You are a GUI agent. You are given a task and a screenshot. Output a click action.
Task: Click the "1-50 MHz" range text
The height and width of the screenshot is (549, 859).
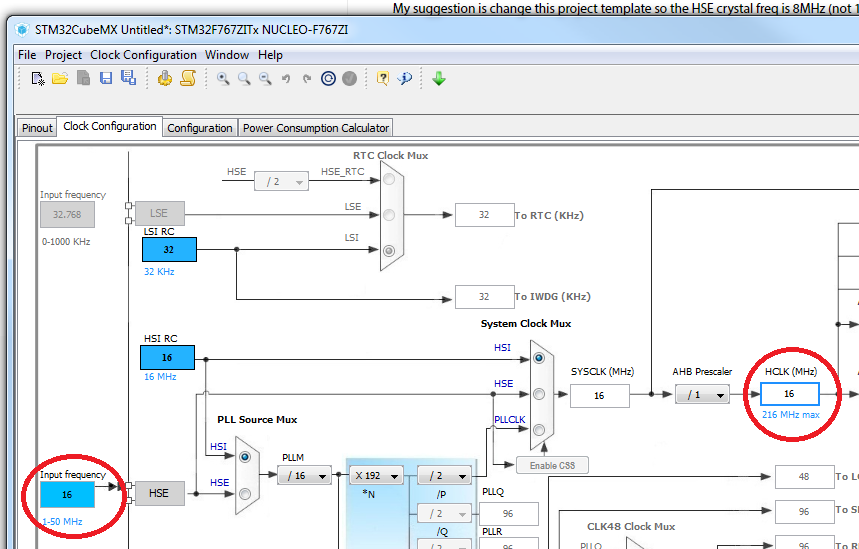(x=62, y=522)
